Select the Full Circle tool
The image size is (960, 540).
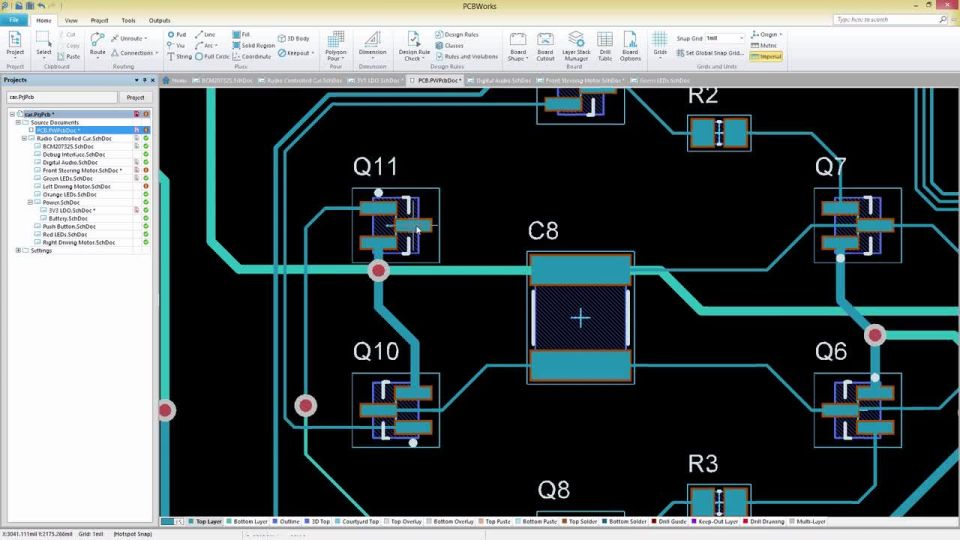(x=212, y=56)
